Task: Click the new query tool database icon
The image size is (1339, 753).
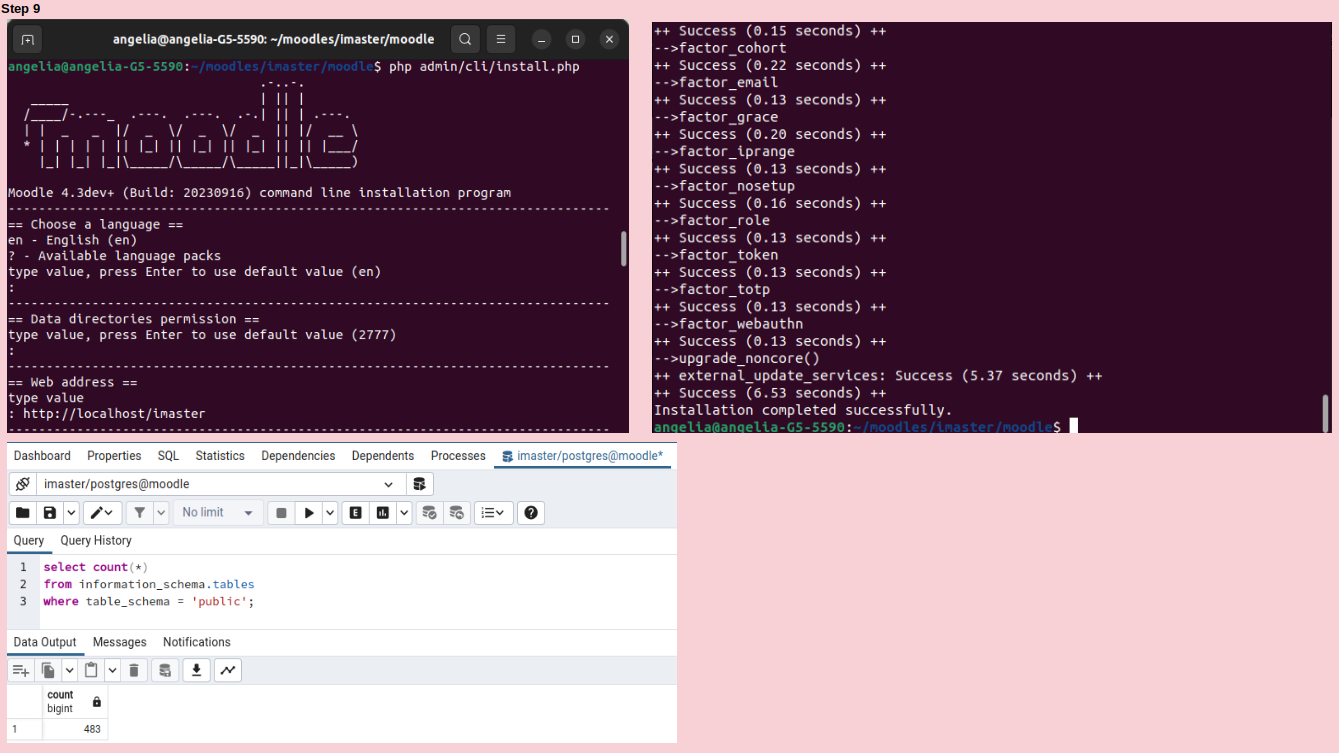Action: [420, 484]
